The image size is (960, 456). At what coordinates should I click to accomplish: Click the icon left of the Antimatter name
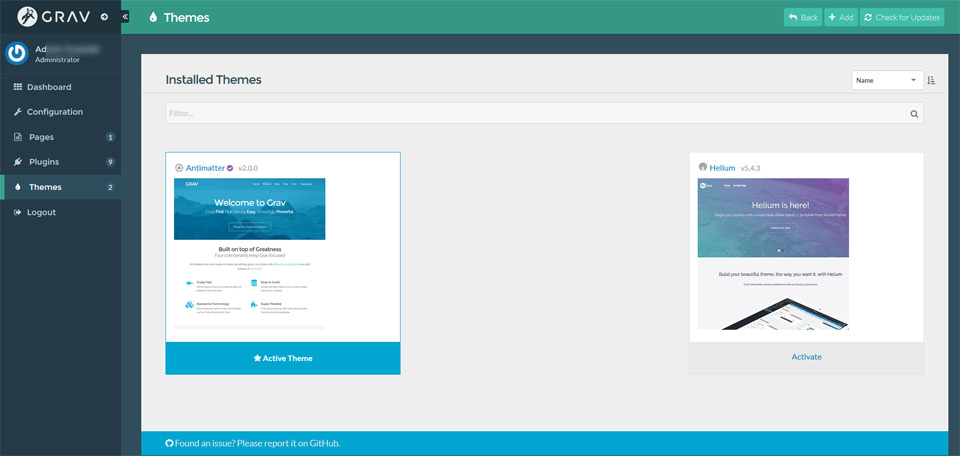179,168
